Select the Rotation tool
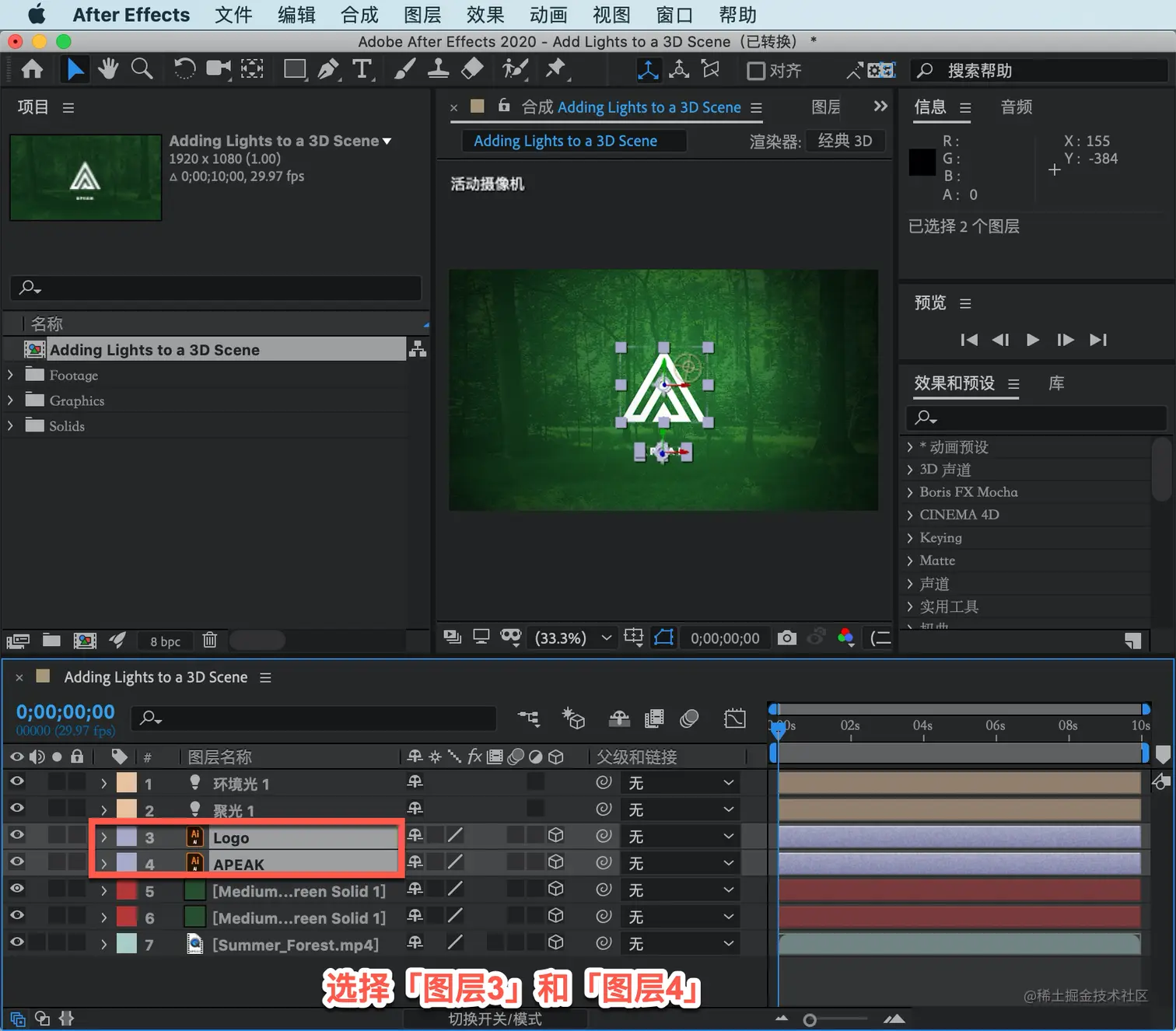Image resolution: width=1176 pixels, height=1031 pixels. pos(184,70)
